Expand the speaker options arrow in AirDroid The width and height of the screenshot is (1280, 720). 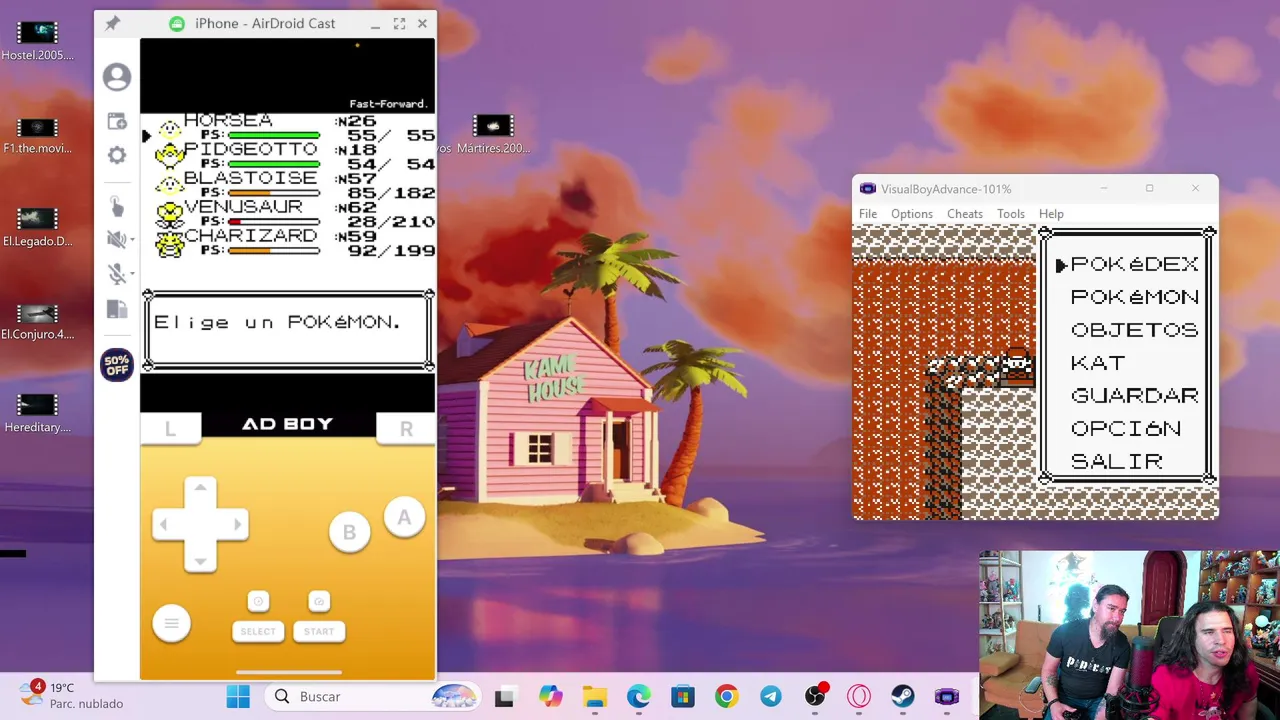coord(132,240)
